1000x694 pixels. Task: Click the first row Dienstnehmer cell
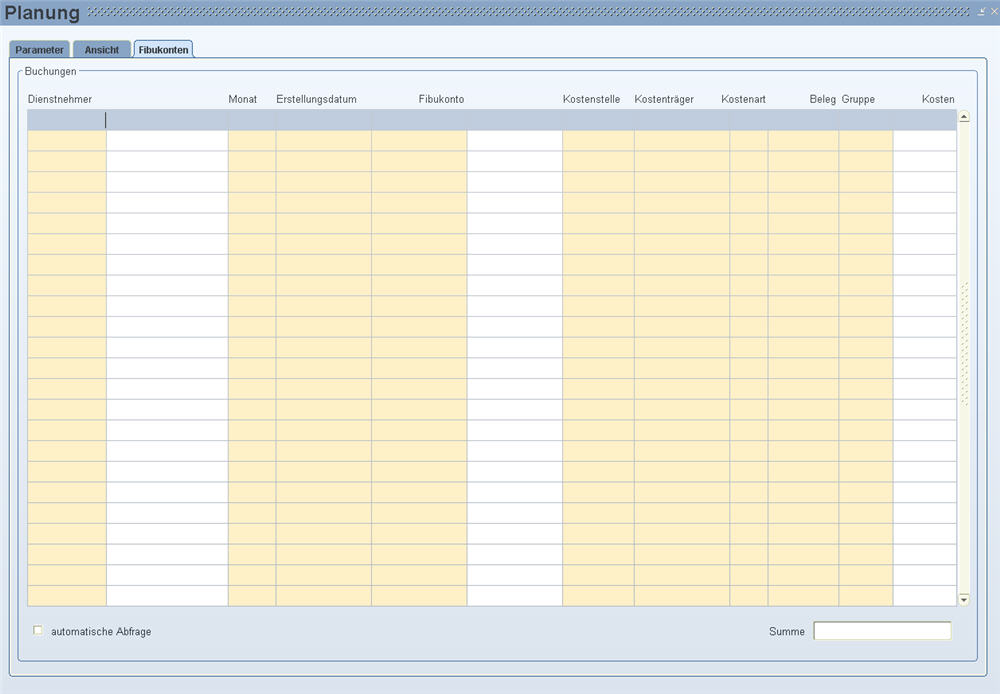point(66,120)
